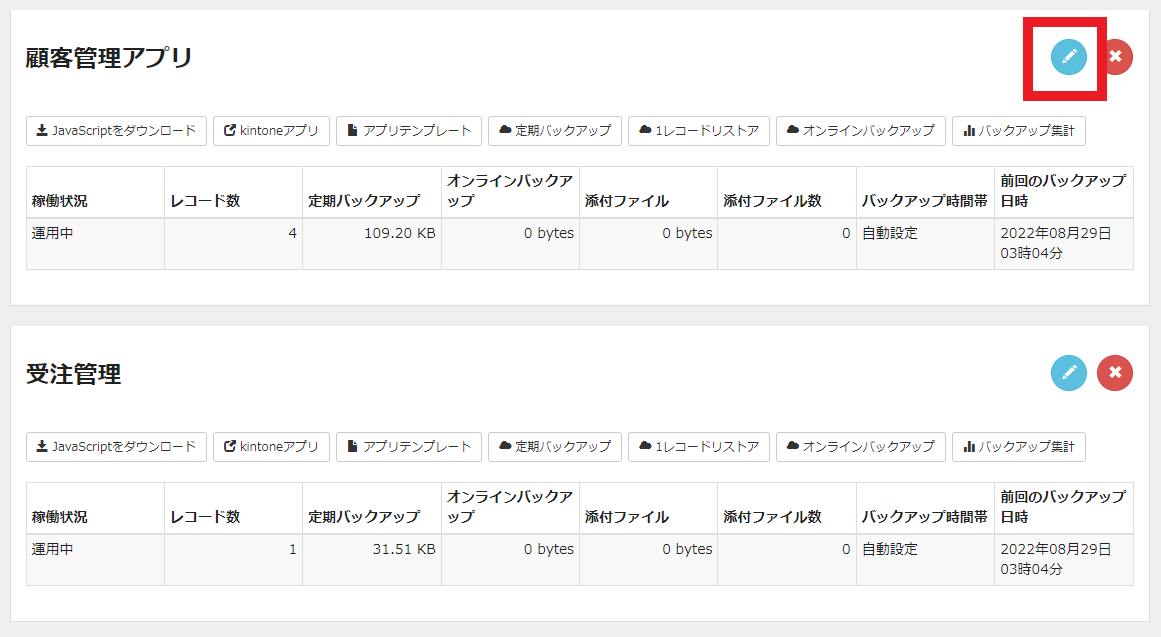The width and height of the screenshot is (1161, 637).
Task: Click the 109.20 KB backup size cell
Action: (x=372, y=244)
